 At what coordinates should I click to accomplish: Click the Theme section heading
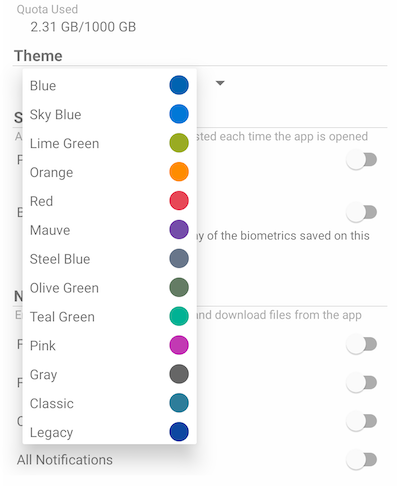[x=38, y=56]
